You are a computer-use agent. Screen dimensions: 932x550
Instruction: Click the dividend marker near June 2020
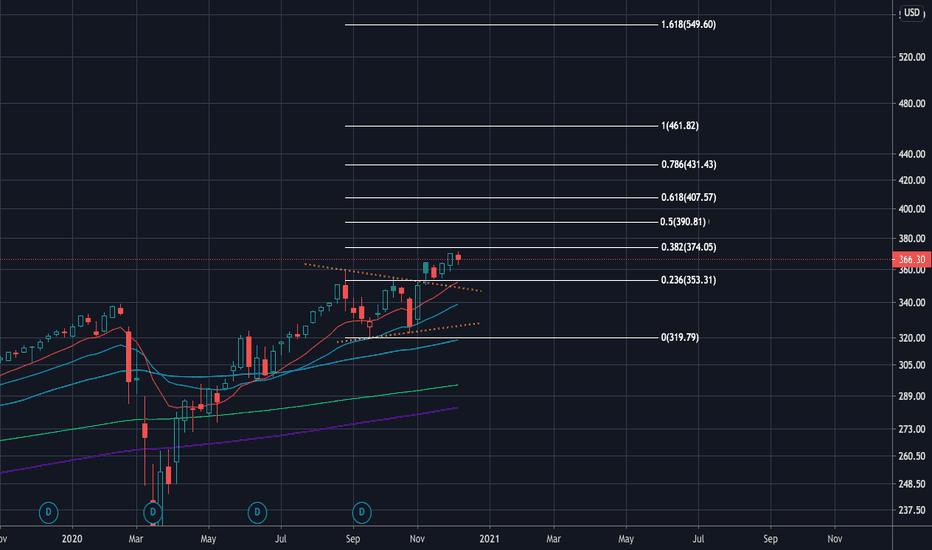click(257, 512)
